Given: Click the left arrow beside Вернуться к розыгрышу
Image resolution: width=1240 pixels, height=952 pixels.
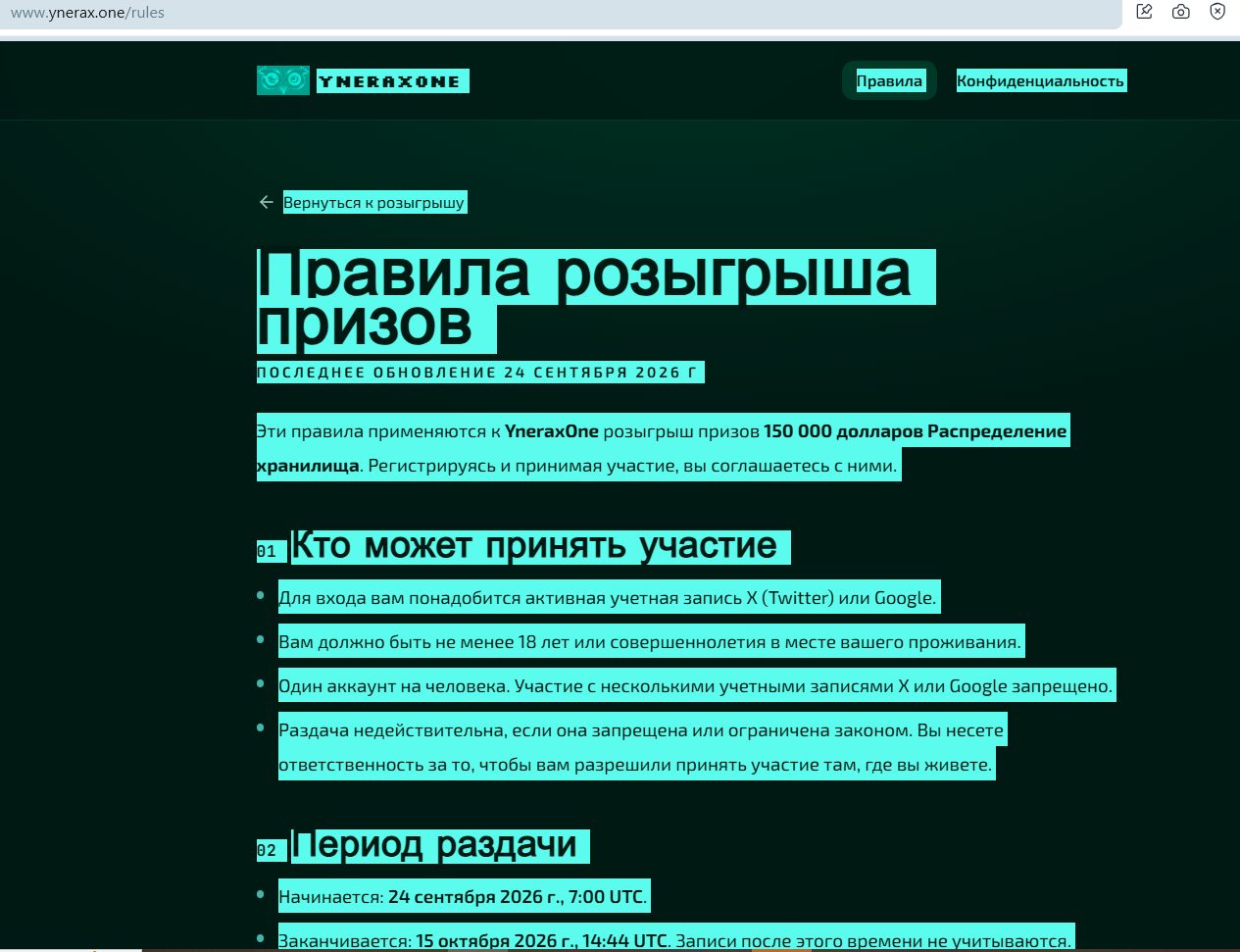Looking at the screenshot, I should [x=266, y=202].
